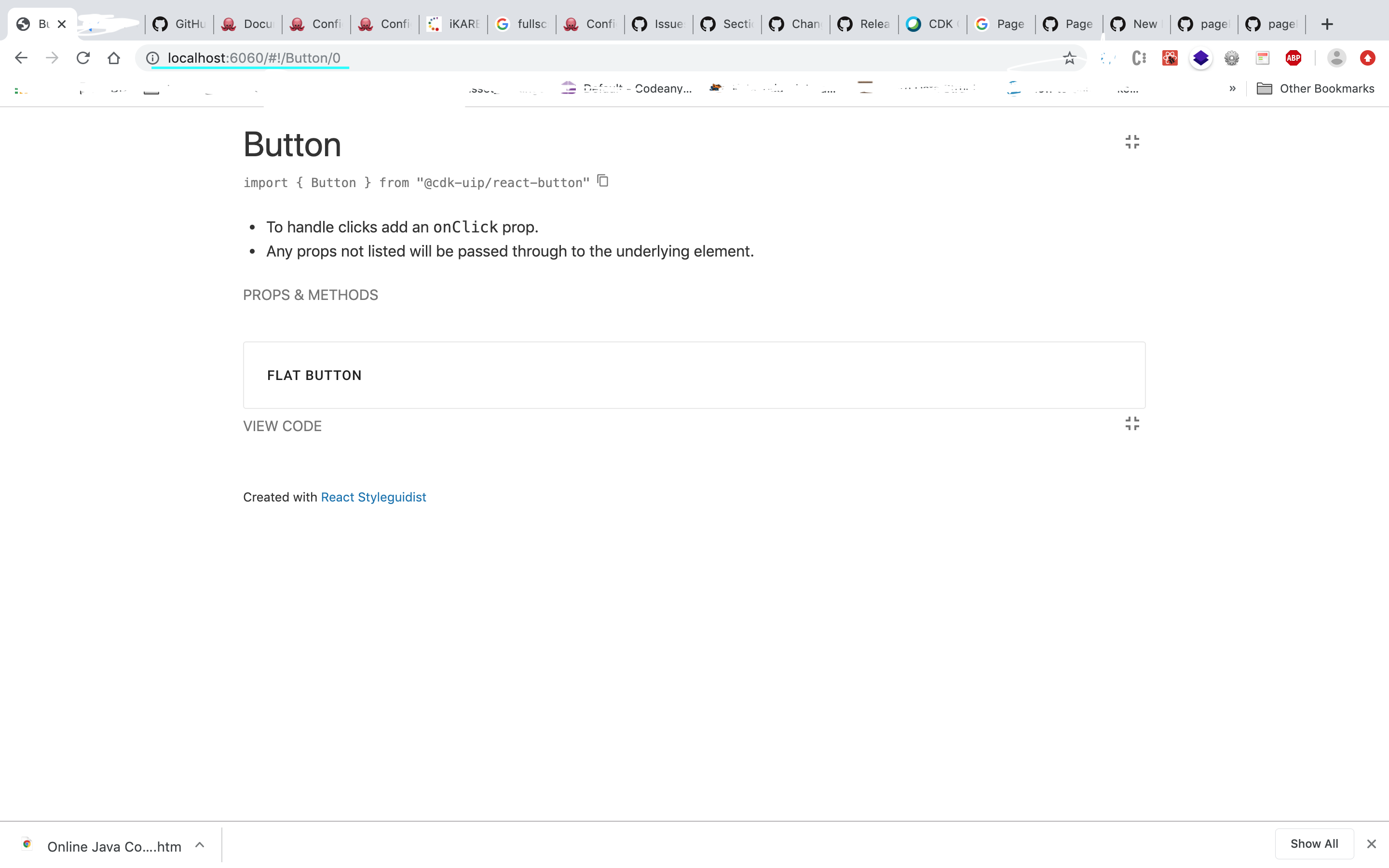The image size is (1389, 868).
Task: Expand the VIEW CODE section
Action: pos(283,426)
